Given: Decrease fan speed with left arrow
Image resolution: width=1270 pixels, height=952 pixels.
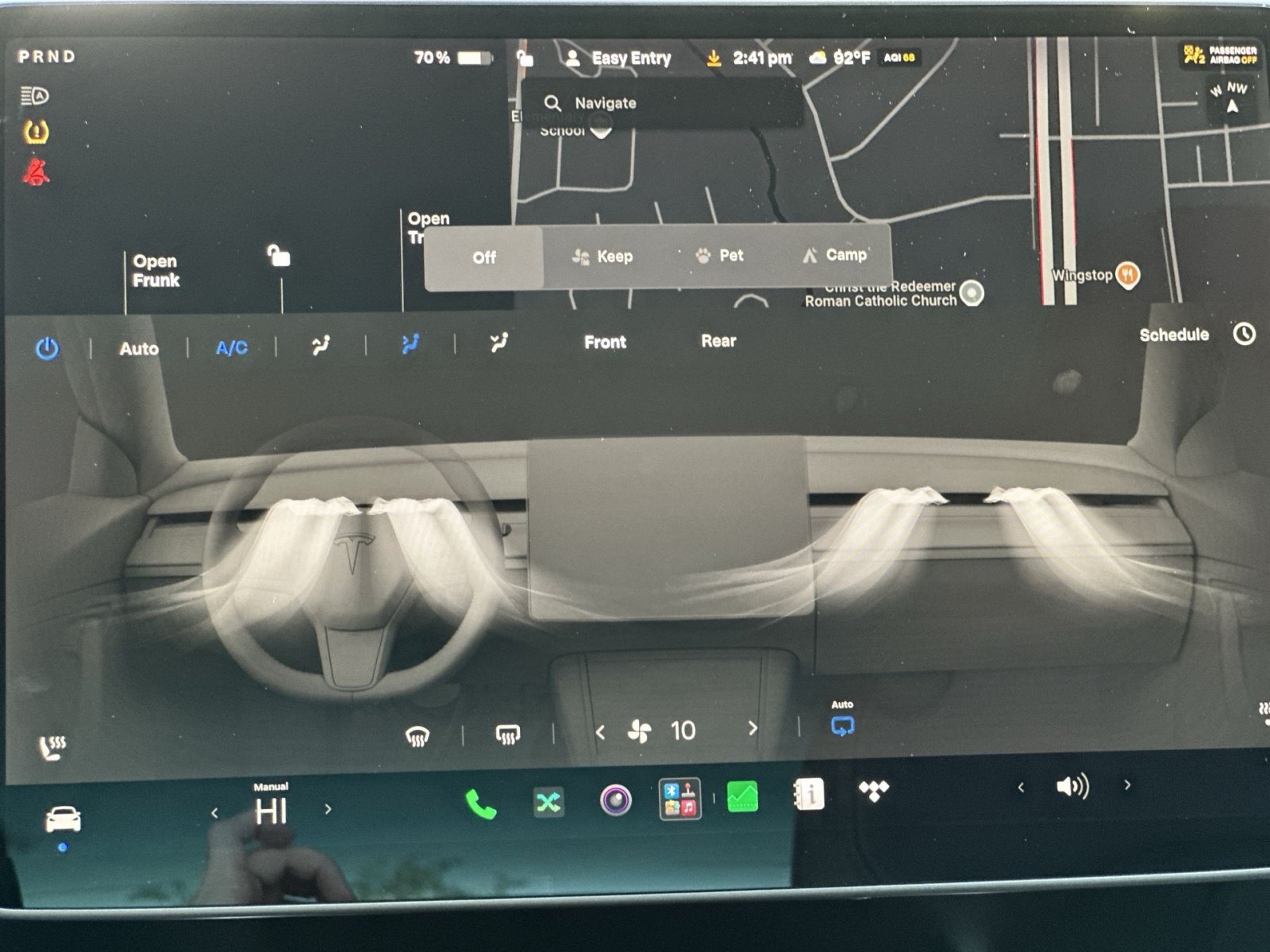Looking at the screenshot, I should [600, 732].
